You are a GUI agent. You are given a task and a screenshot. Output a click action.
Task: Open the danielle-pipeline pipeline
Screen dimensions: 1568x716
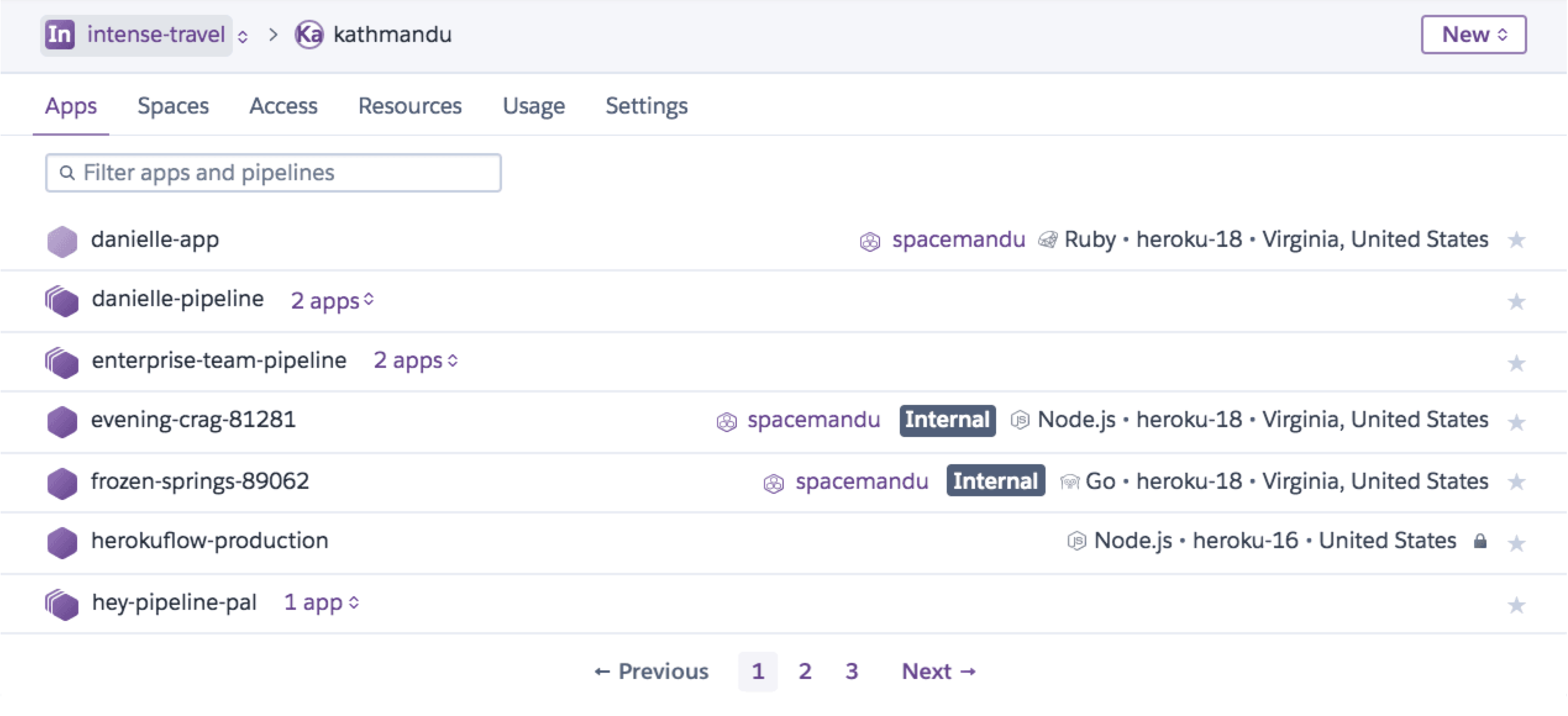(x=178, y=299)
